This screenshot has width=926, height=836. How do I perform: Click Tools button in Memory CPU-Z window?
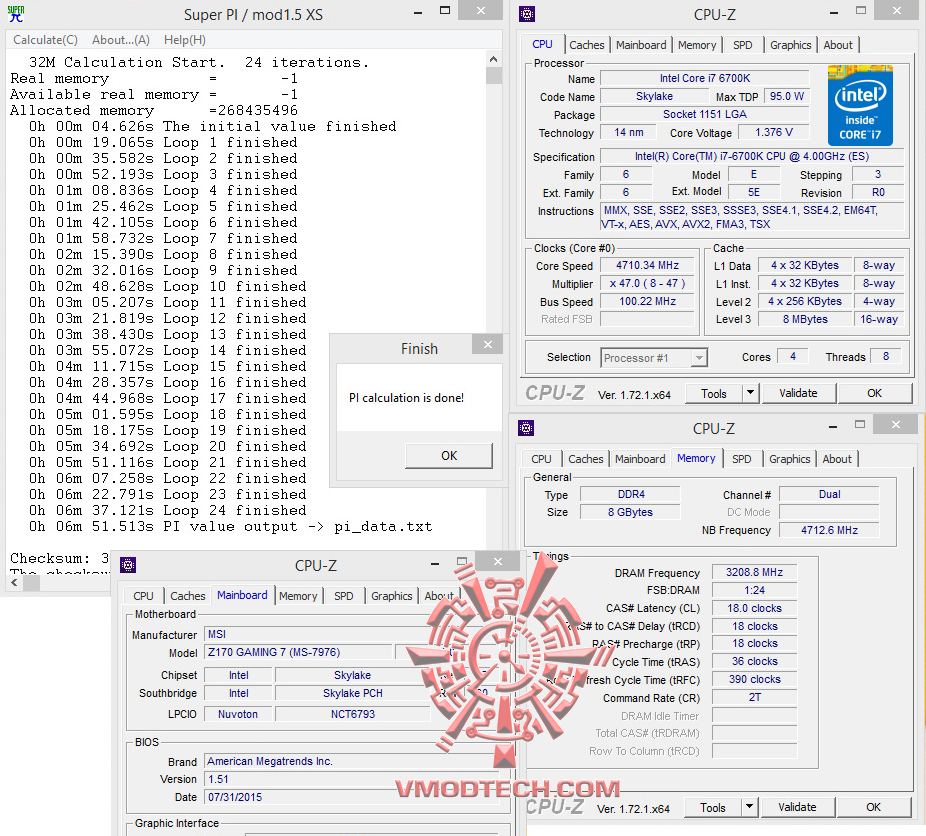713,808
